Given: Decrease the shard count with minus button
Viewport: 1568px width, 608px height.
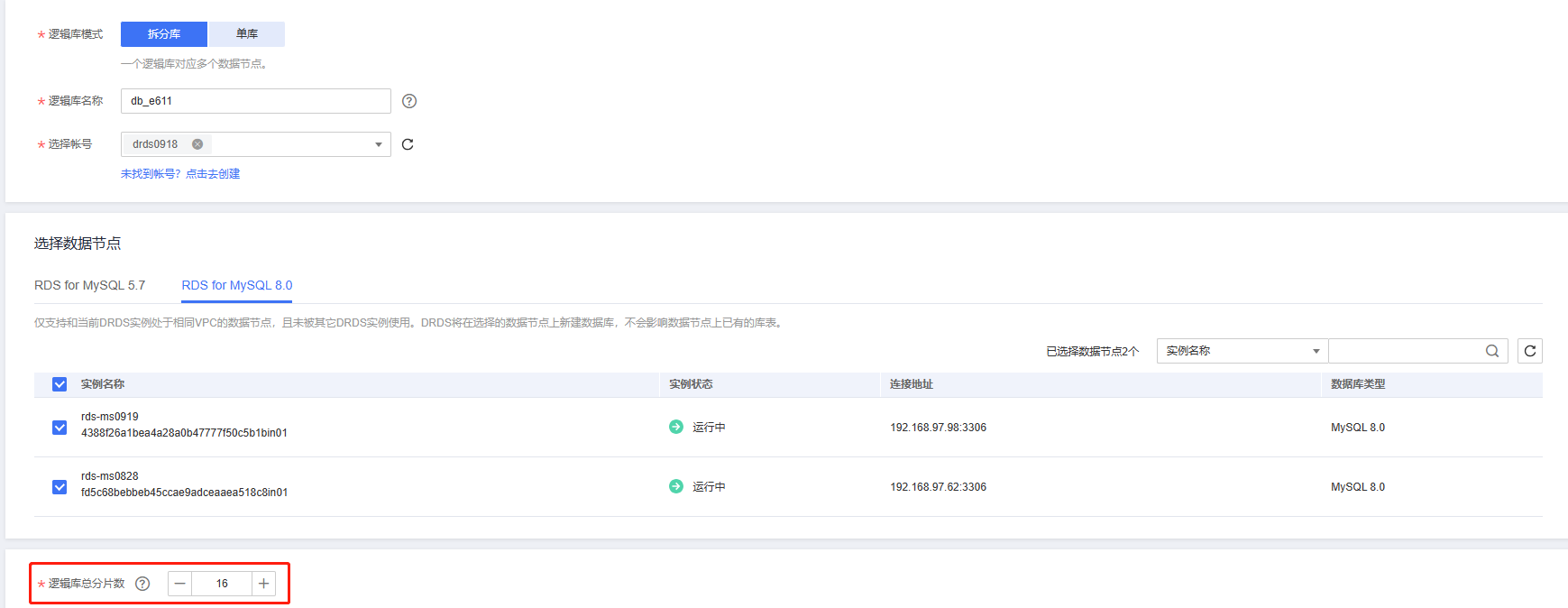Looking at the screenshot, I should pyautogui.click(x=180, y=584).
